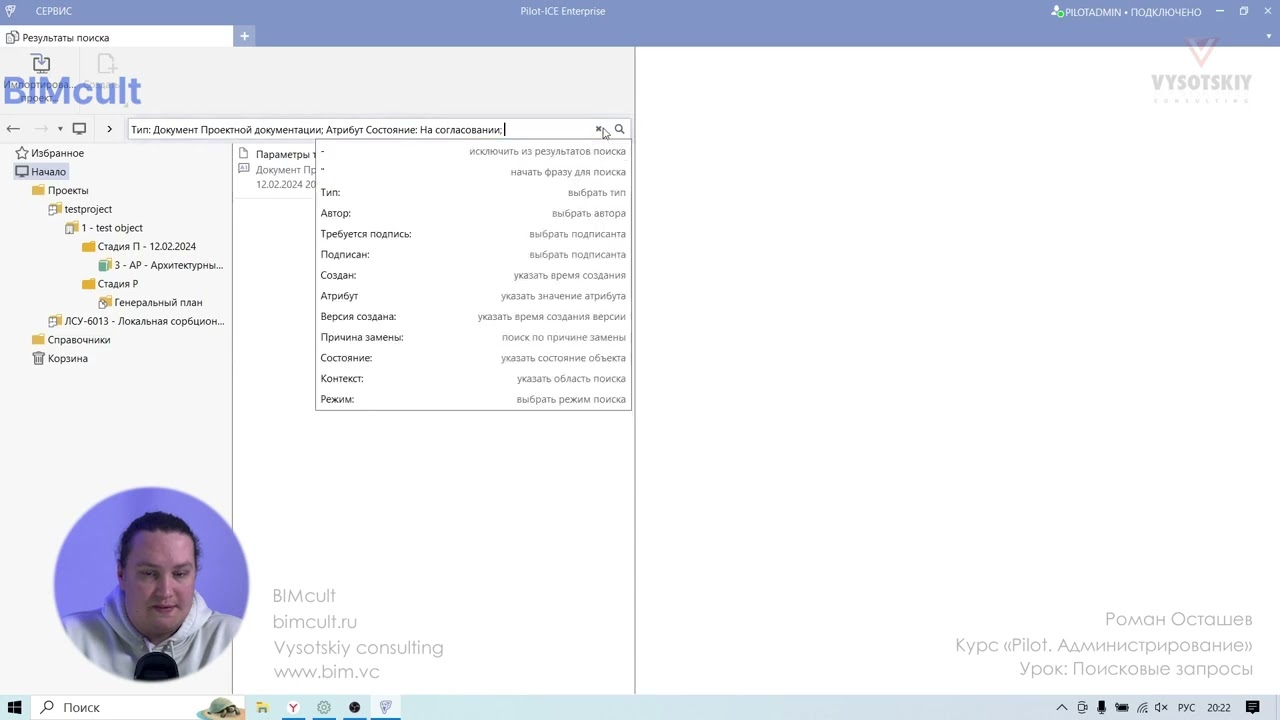The height and width of the screenshot is (720, 1280).
Task: Select the 1 - test object node
Action: coord(112,228)
